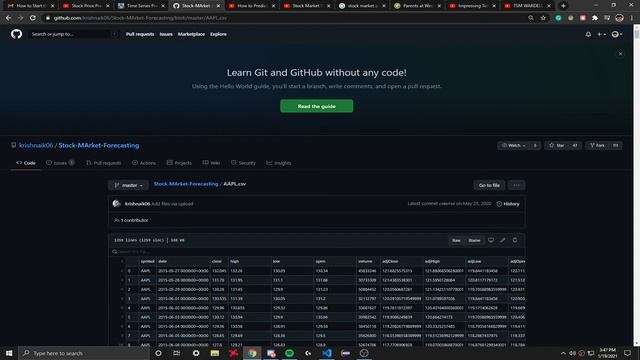The image size is (640, 360).
Task: Open Visual Studio Code from taskbar
Action: point(327,353)
